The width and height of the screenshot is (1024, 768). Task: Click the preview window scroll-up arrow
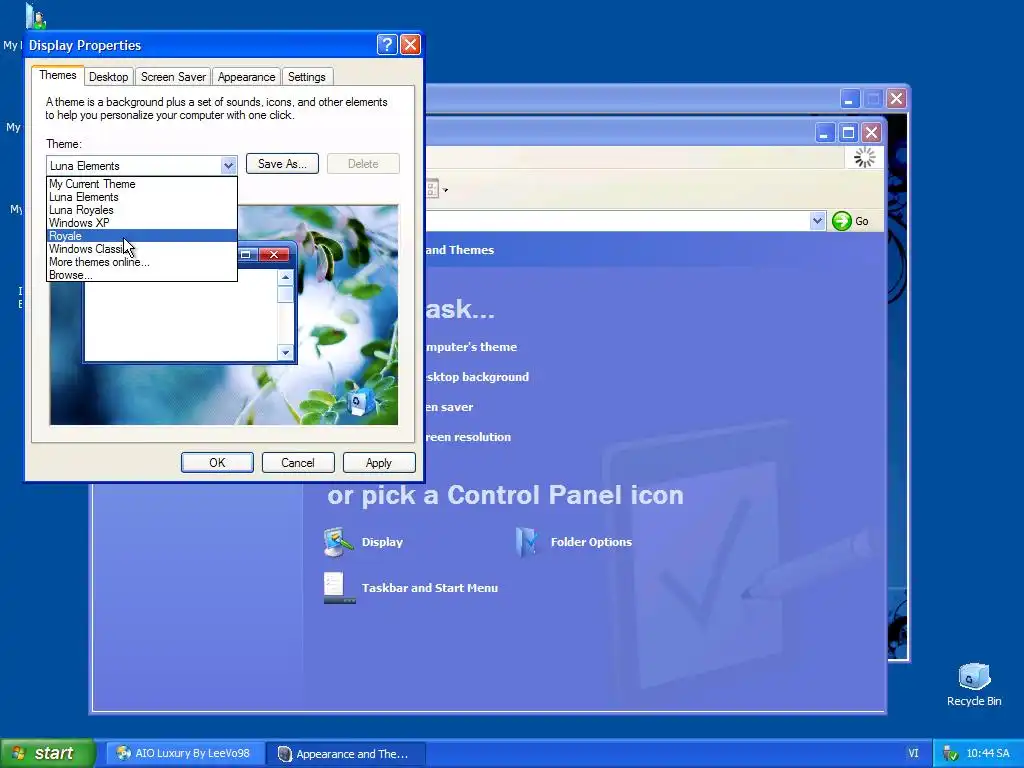click(285, 277)
